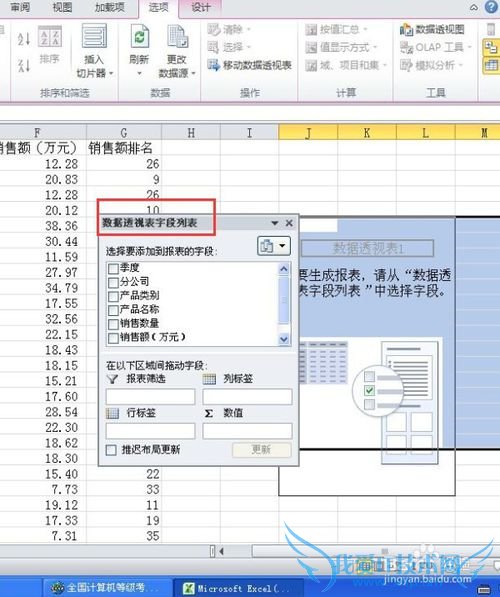Expand the 模拟分析 dropdown arrow

tap(461, 65)
